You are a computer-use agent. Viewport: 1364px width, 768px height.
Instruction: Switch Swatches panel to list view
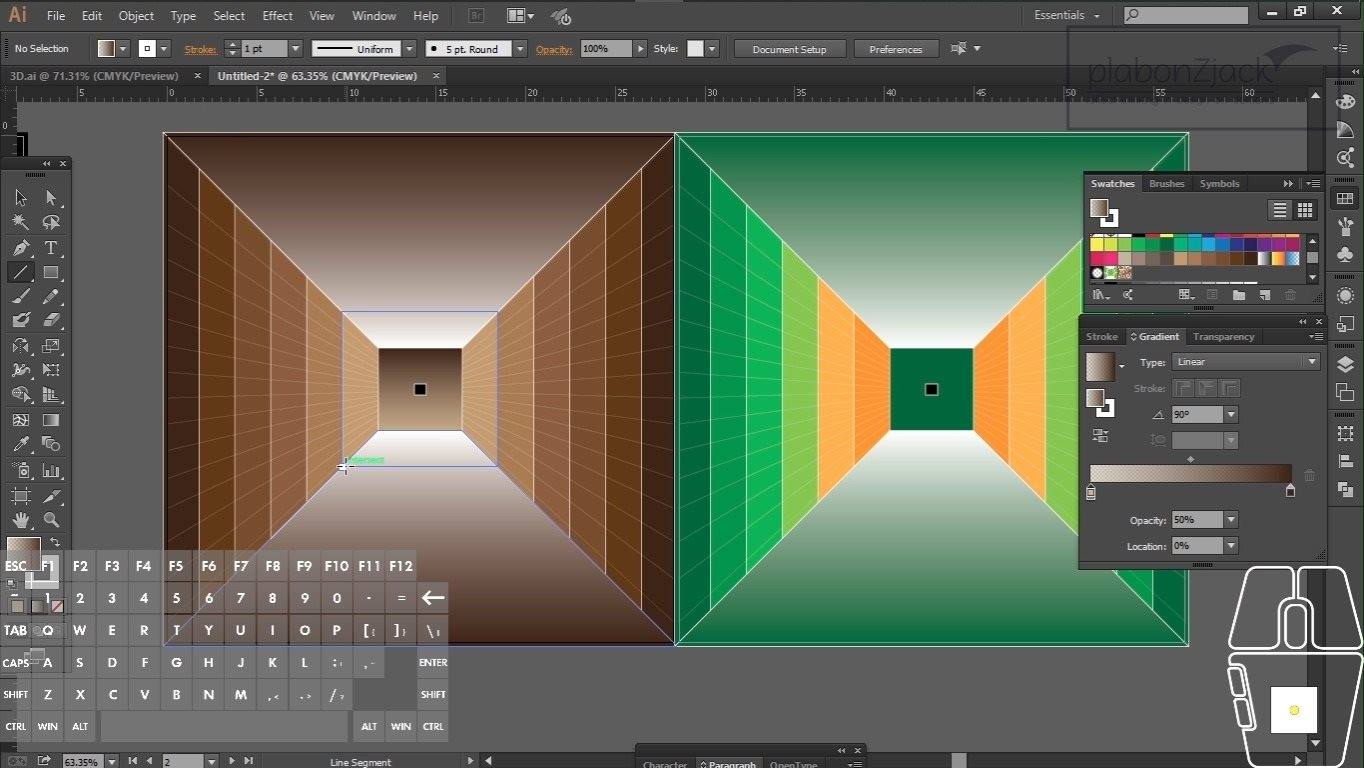coord(1280,210)
